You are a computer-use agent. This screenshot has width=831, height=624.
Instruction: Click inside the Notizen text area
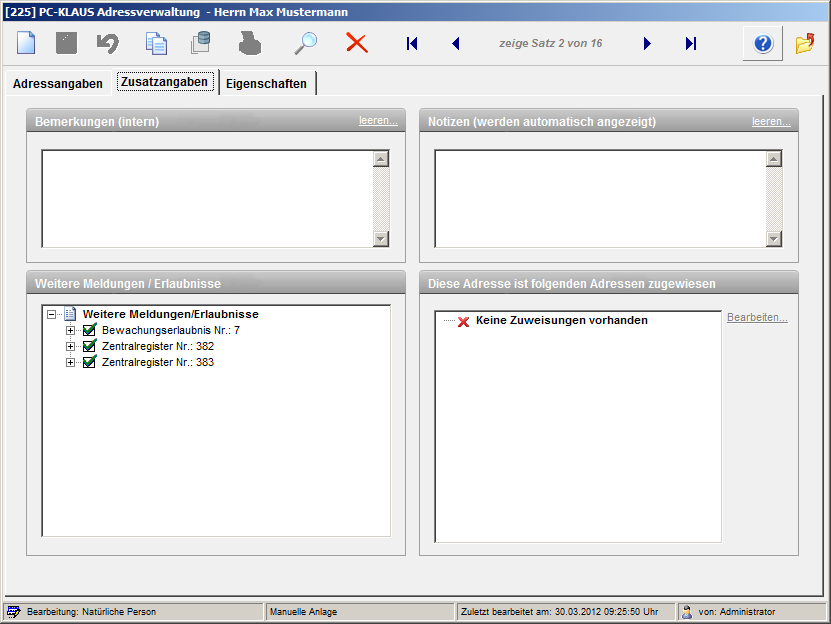pyautogui.click(x=600, y=198)
